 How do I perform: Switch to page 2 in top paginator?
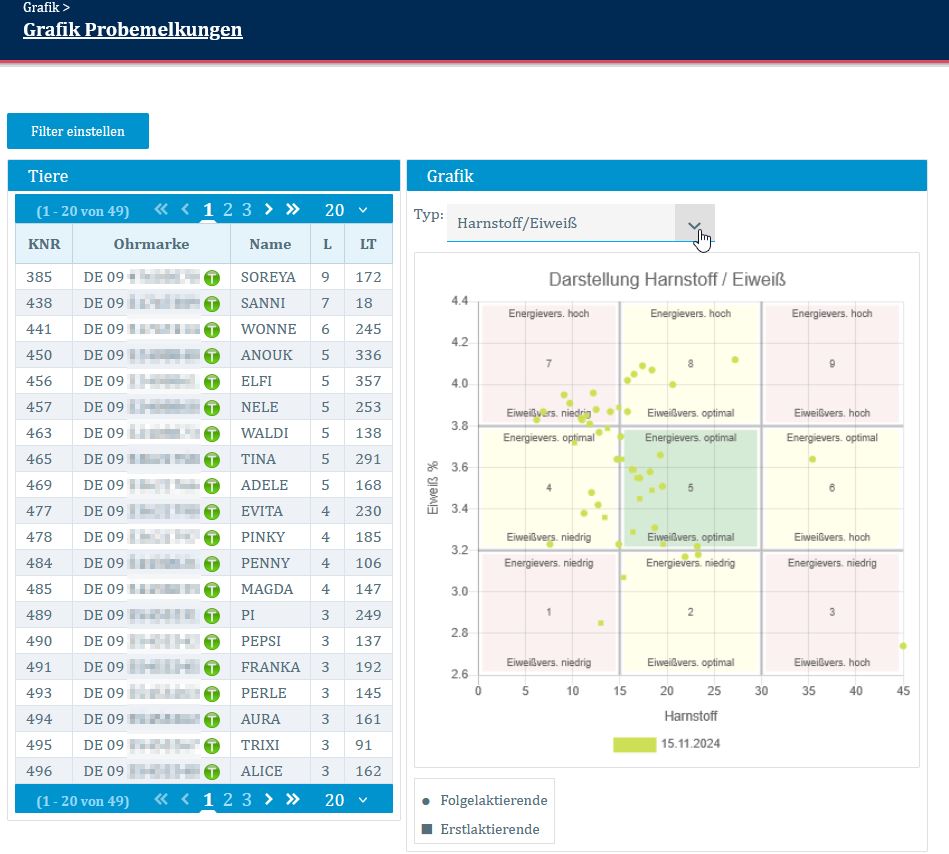tap(228, 210)
